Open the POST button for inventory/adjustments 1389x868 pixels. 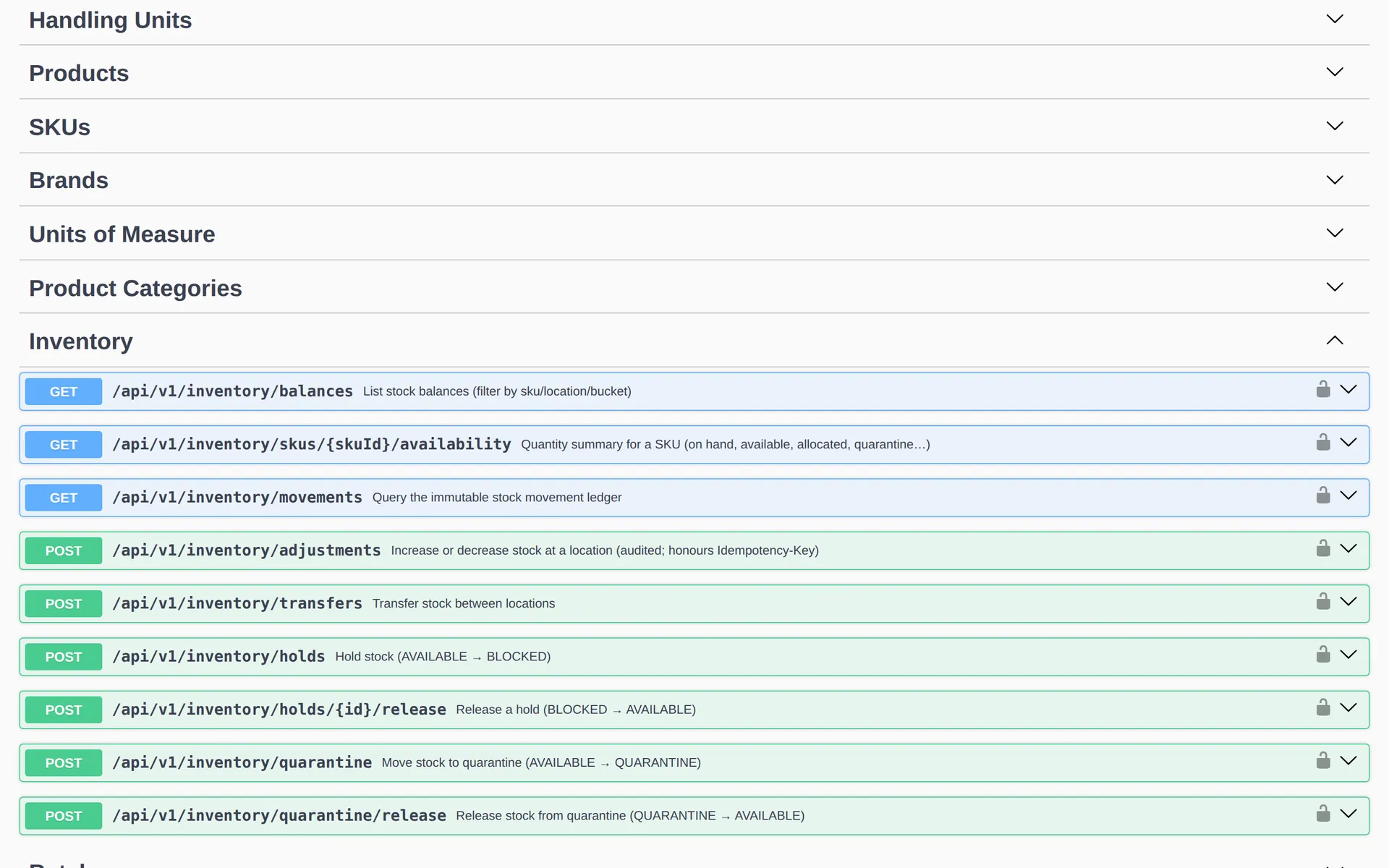(x=64, y=550)
